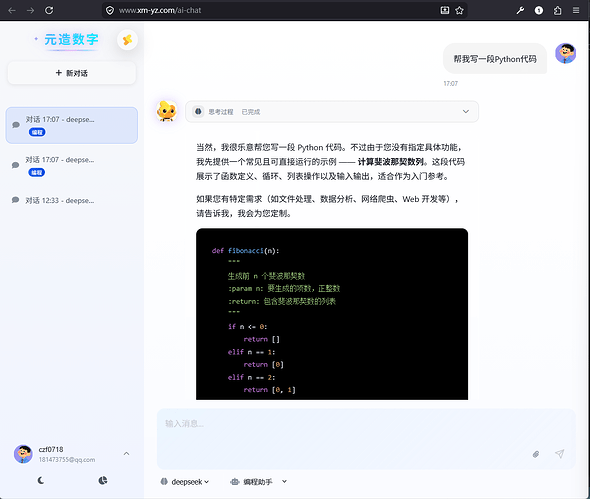Click the paperclip attachment icon
Screen dimensions: 590x499
tap(536, 454)
